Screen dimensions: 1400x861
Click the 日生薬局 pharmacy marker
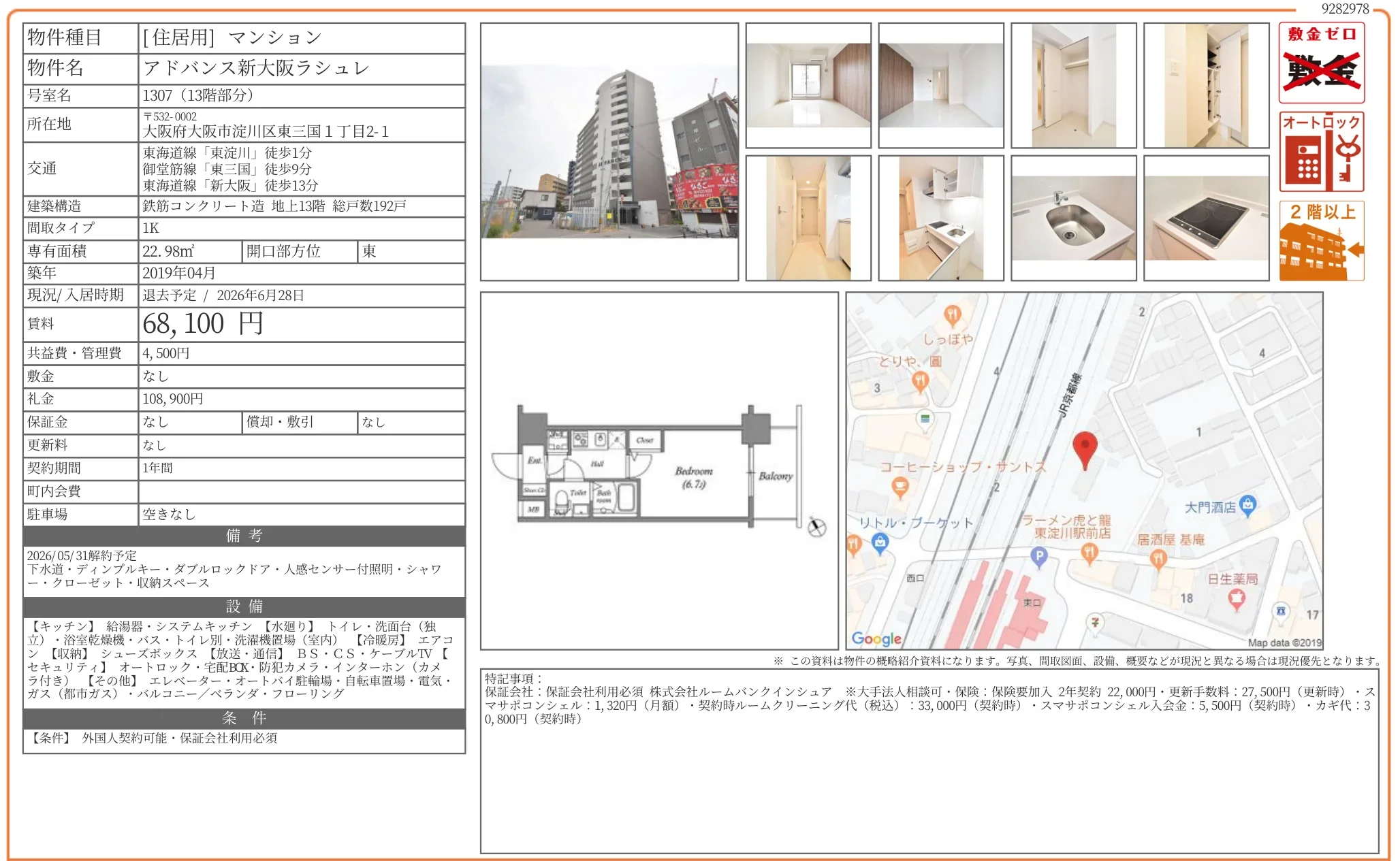(1236, 598)
